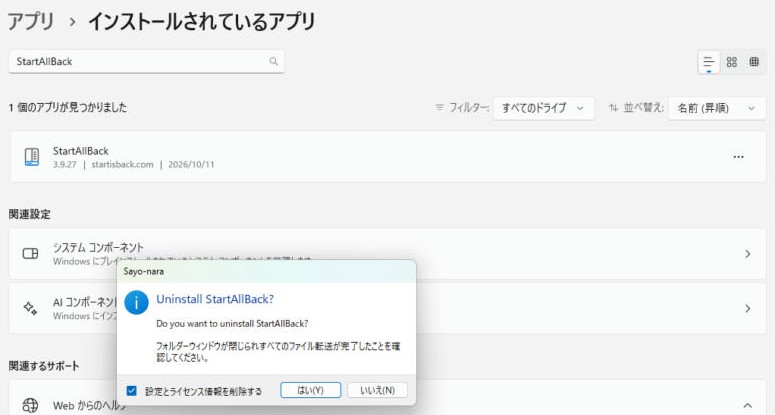Confirm uninstall with はい(Y)
Screen dimensions: 775x415
point(310,390)
